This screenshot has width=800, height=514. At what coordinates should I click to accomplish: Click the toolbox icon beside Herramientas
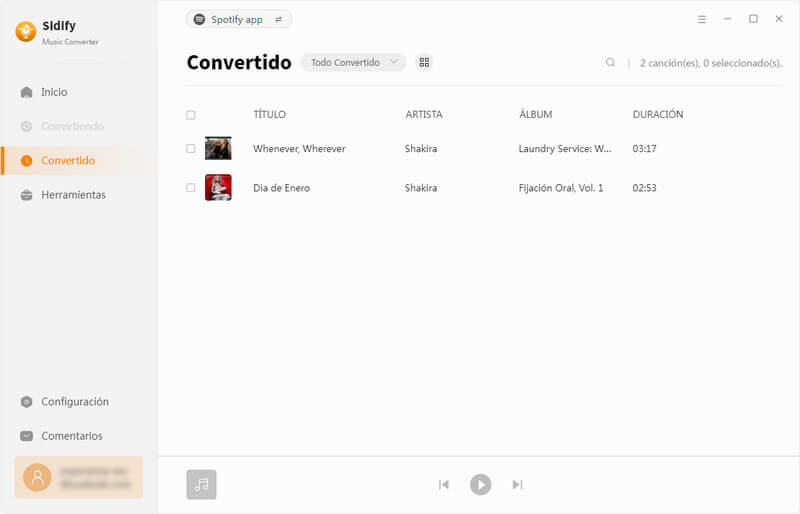click(x=27, y=194)
